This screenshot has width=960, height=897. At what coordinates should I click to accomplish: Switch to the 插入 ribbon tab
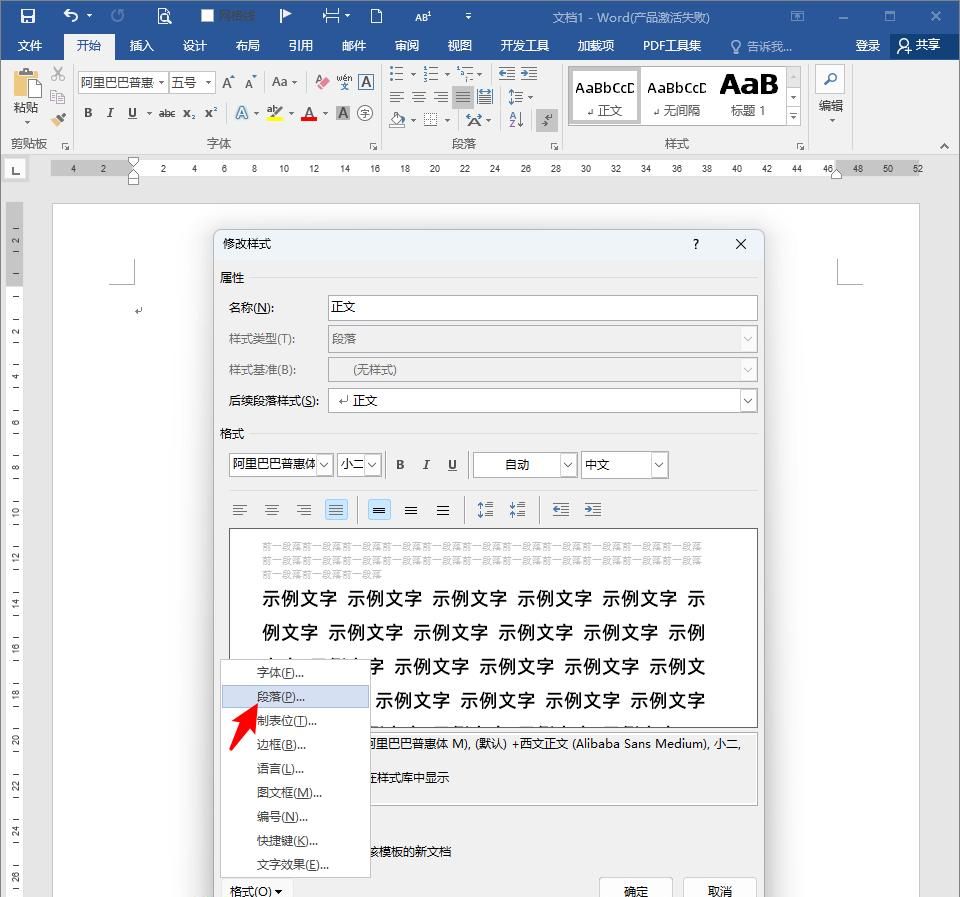point(141,45)
